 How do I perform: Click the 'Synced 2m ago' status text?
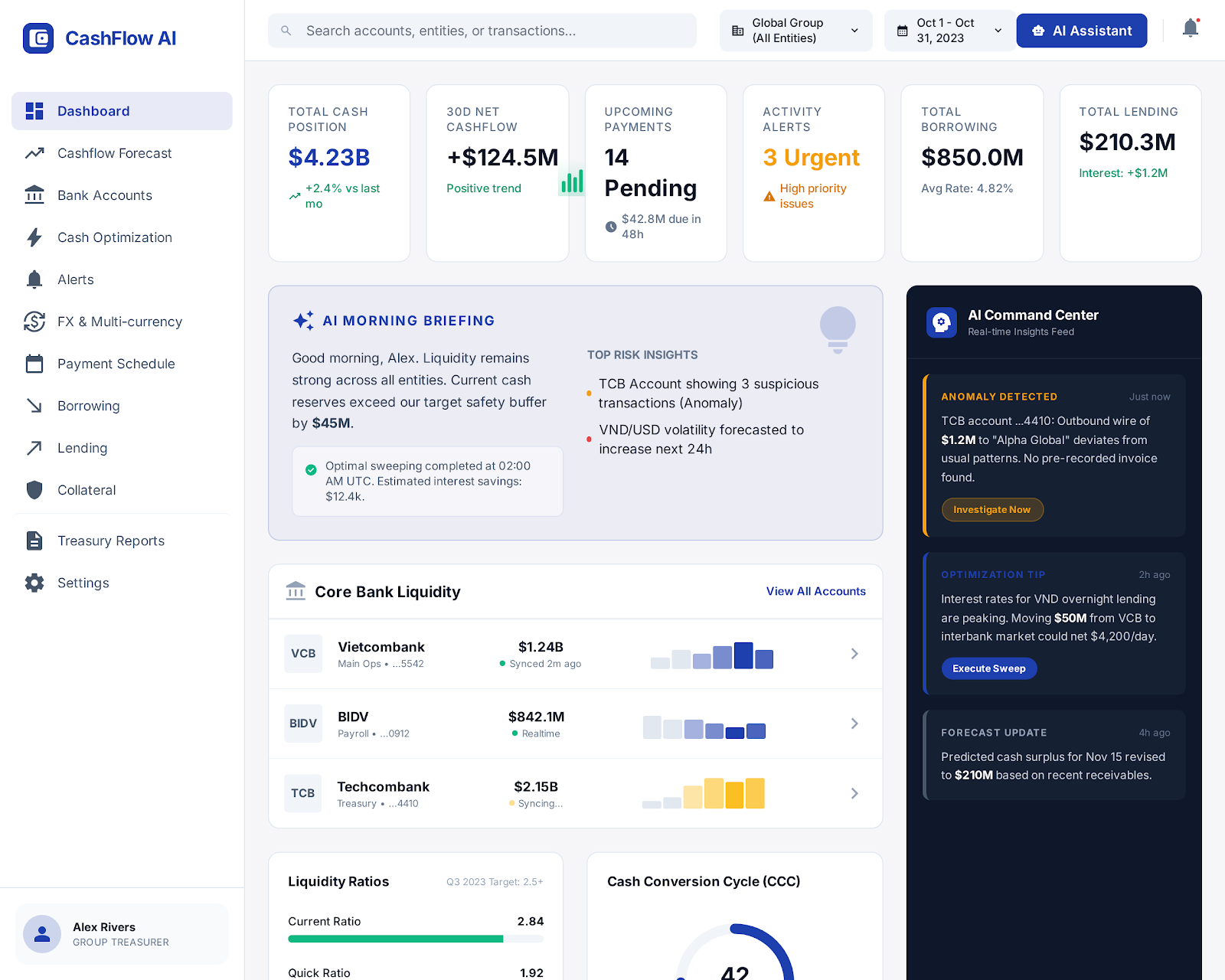coord(545,664)
